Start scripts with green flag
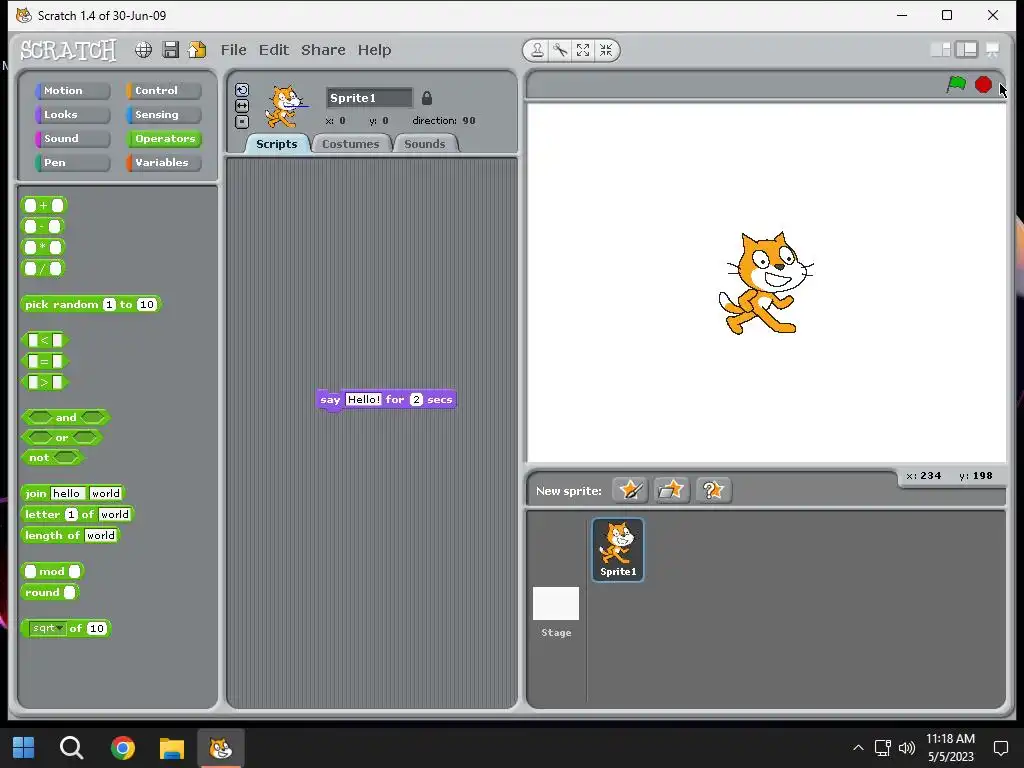 956,84
